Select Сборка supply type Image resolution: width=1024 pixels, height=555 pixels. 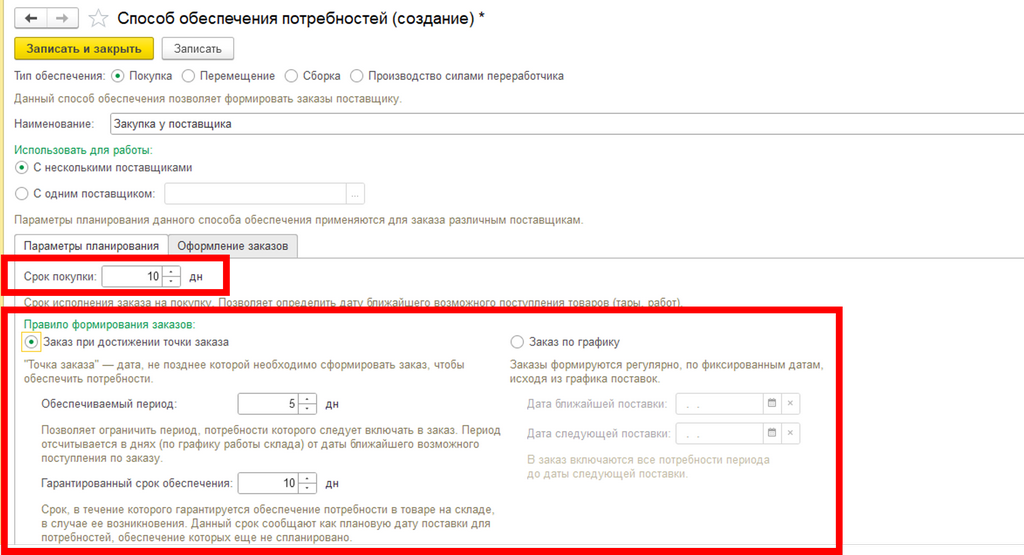[x=291, y=76]
